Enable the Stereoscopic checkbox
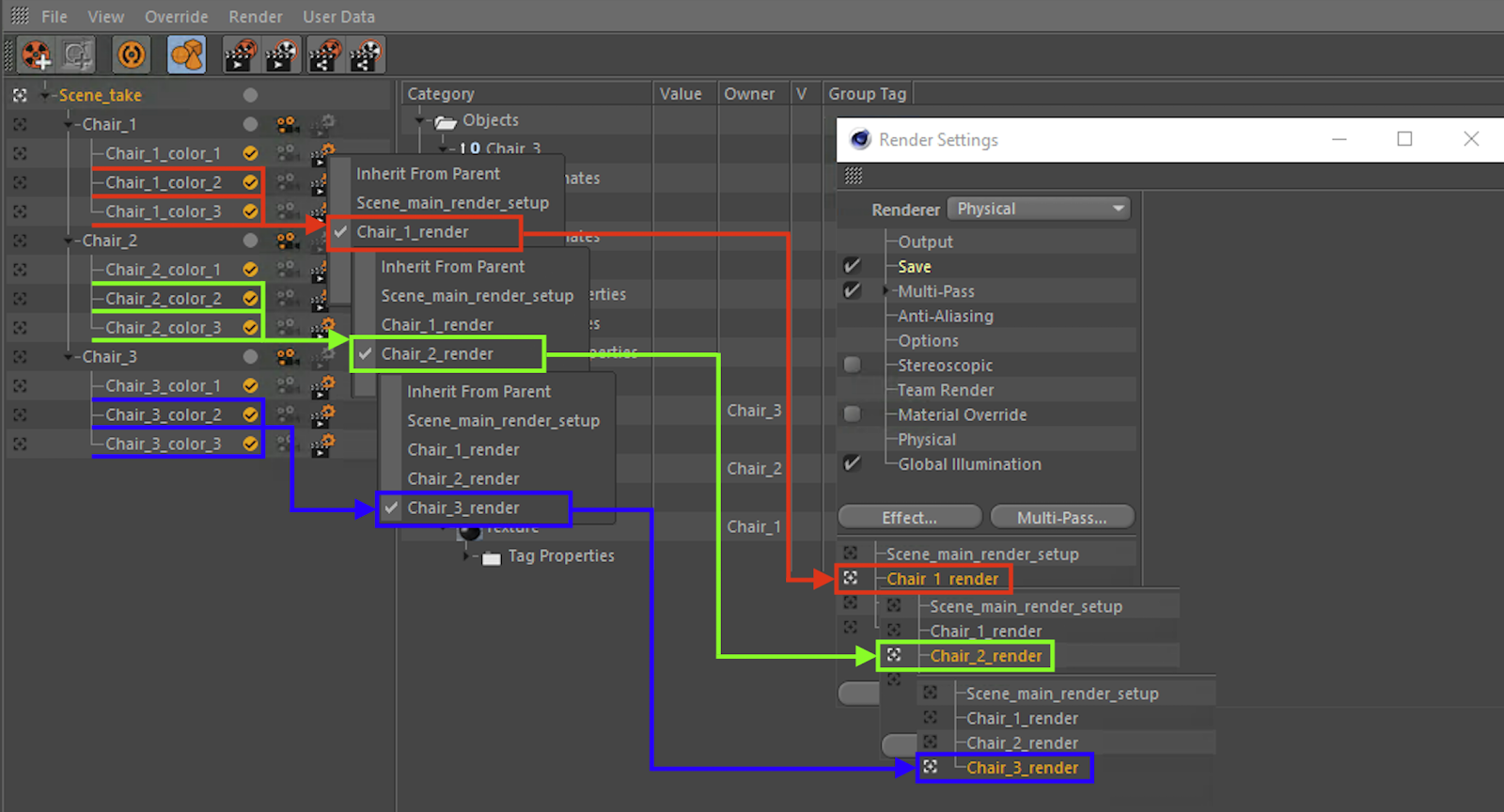This screenshot has height=812, width=1504. (x=852, y=365)
